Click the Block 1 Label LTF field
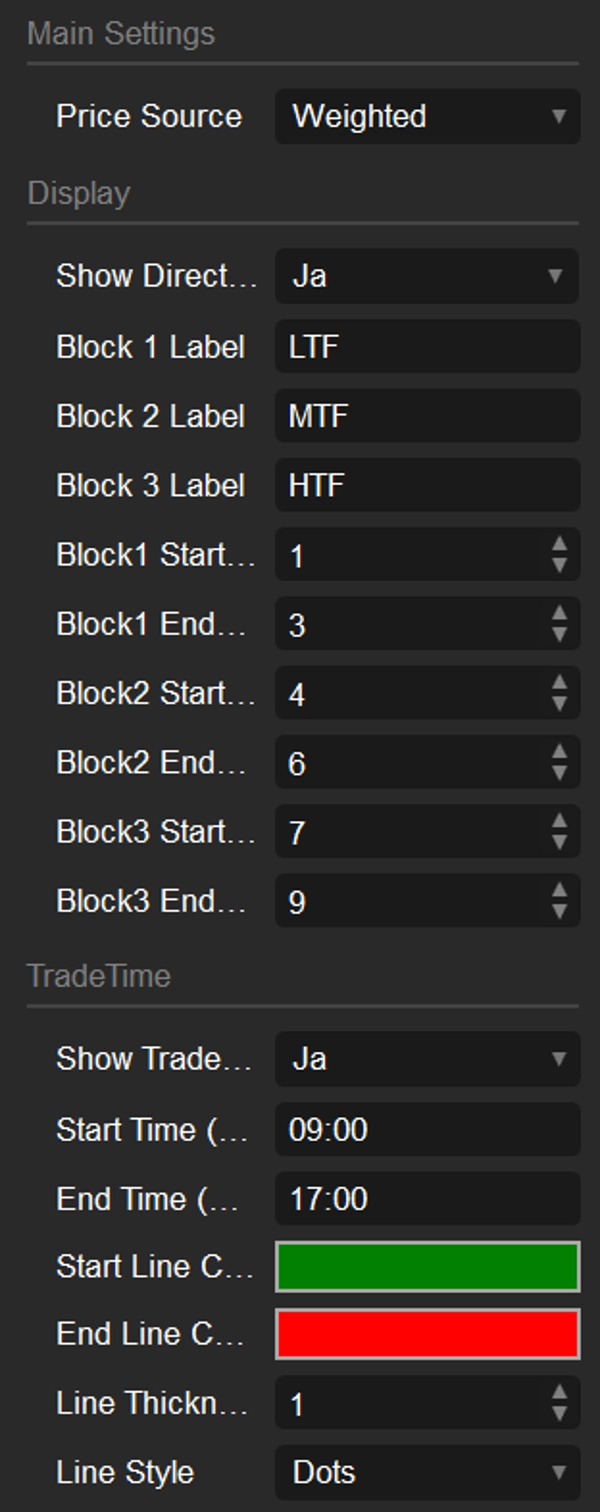600x1512 pixels. 427,347
